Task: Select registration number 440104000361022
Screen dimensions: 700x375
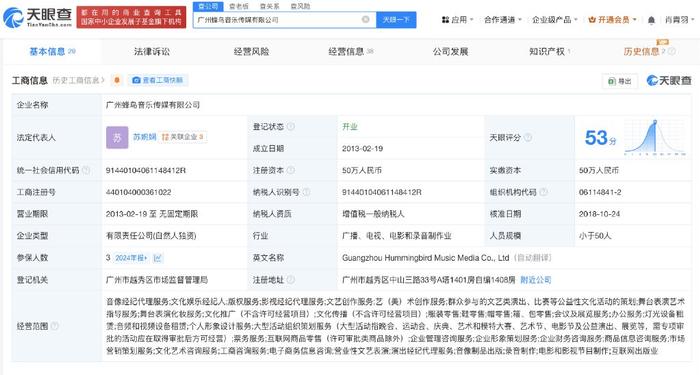Action: 138,192
